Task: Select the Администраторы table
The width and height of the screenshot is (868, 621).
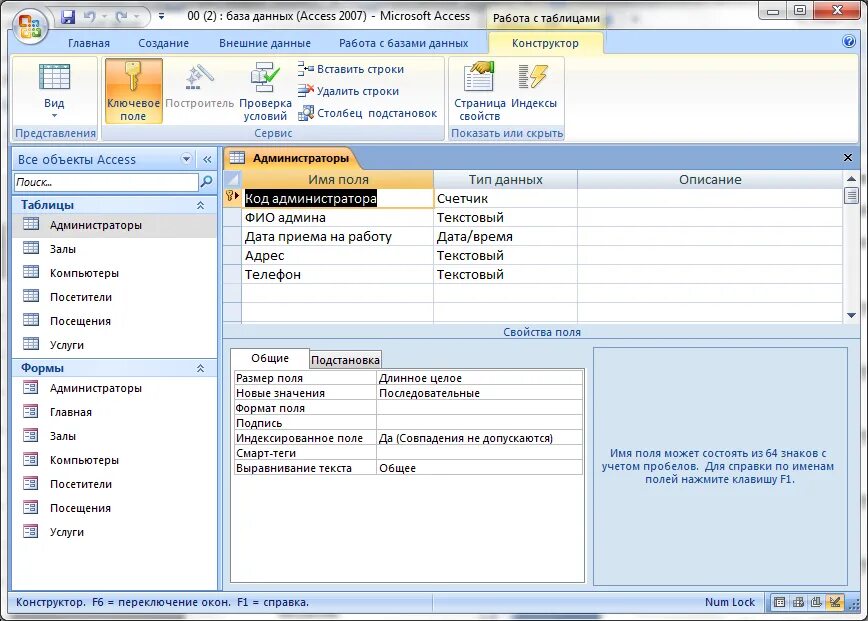Action: pyautogui.click(x=114, y=225)
